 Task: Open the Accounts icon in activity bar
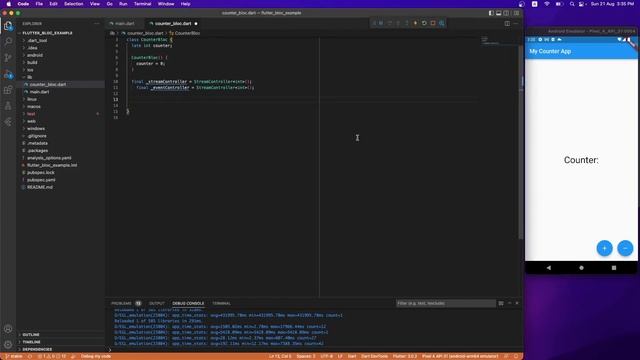8,329
